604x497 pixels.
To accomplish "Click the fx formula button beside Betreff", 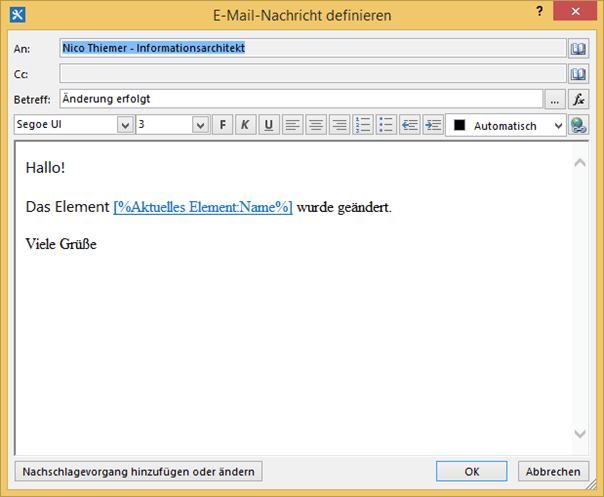I will (x=578, y=99).
